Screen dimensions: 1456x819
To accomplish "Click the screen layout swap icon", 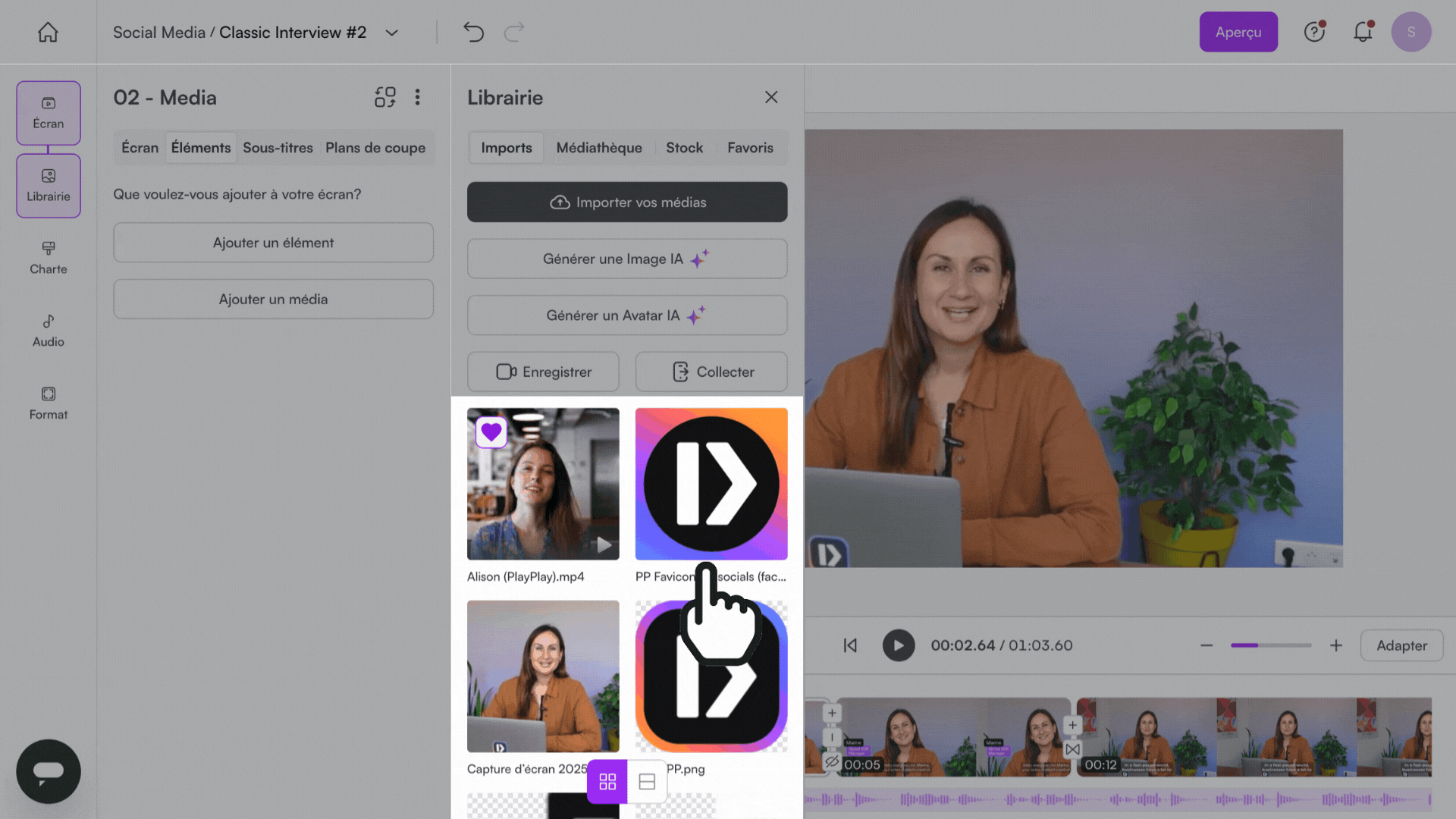I will 384,97.
